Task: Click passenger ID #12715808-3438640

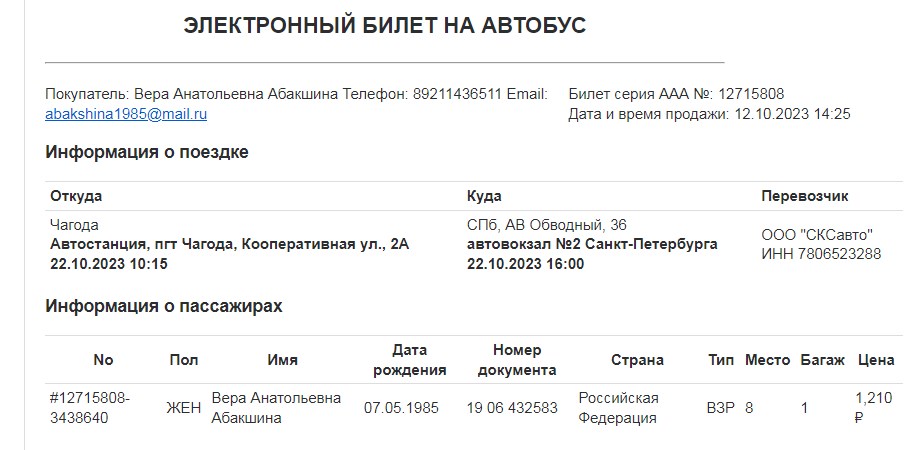Action: tap(89, 408)
